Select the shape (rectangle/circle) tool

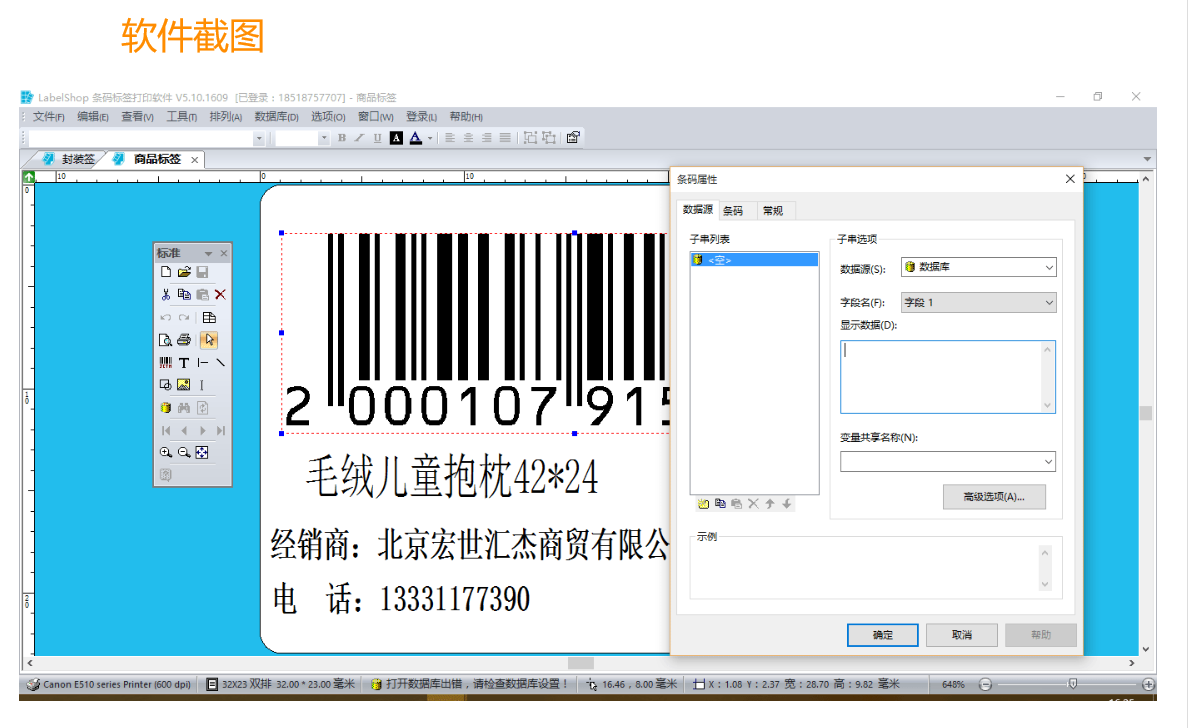(166, 385)
